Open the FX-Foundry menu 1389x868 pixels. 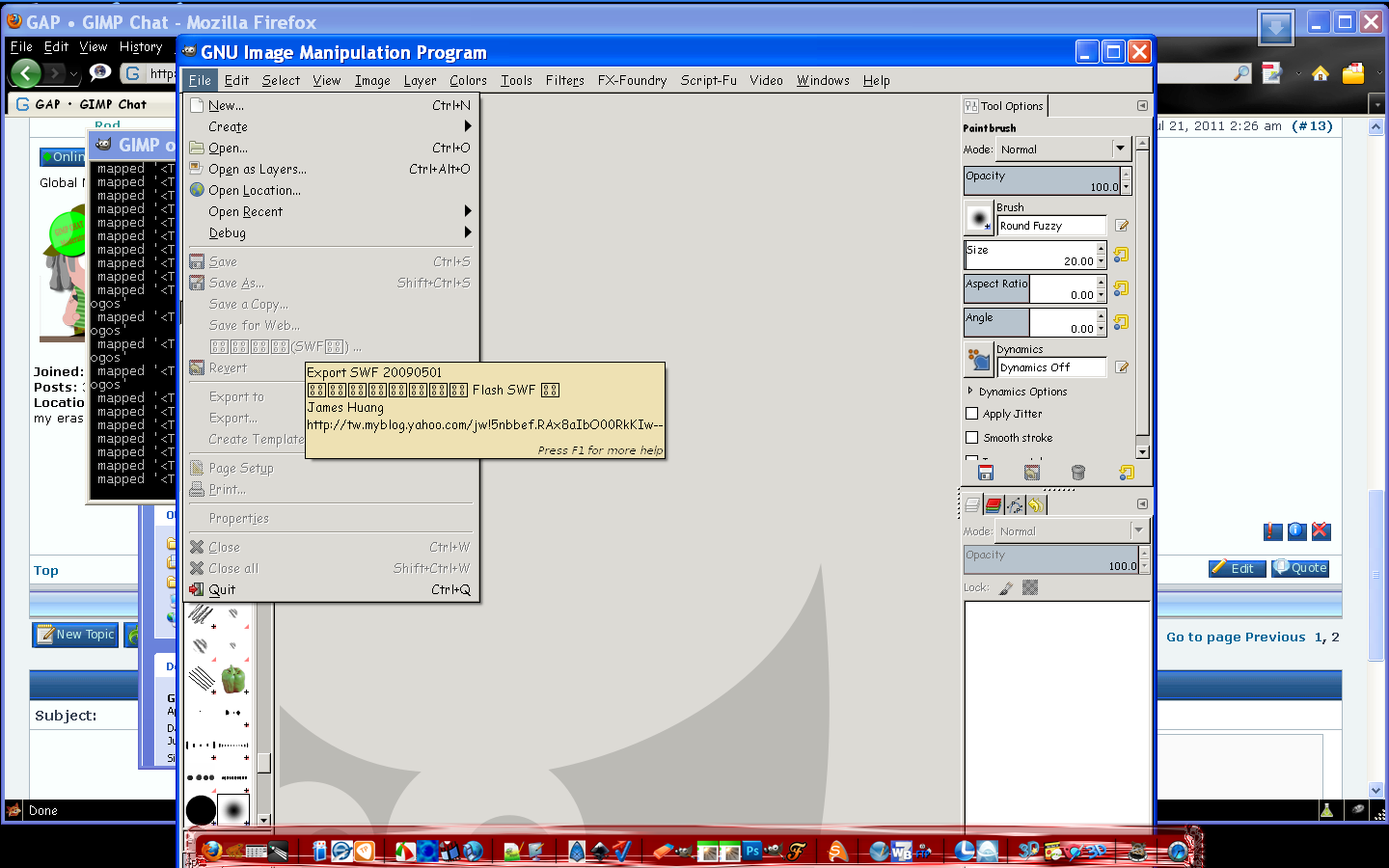click(632, 81)
